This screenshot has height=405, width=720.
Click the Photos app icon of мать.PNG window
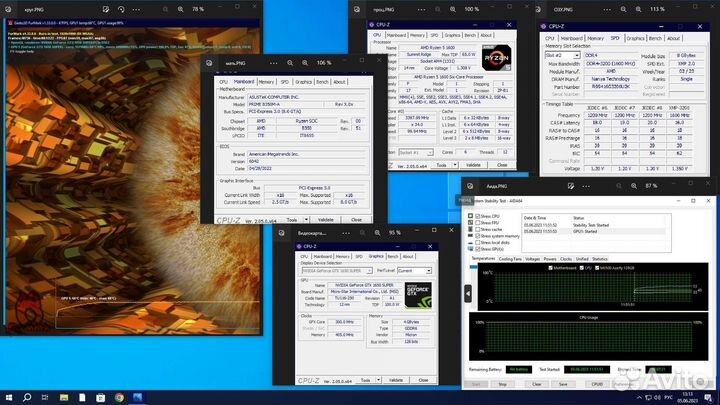point(209,63)
